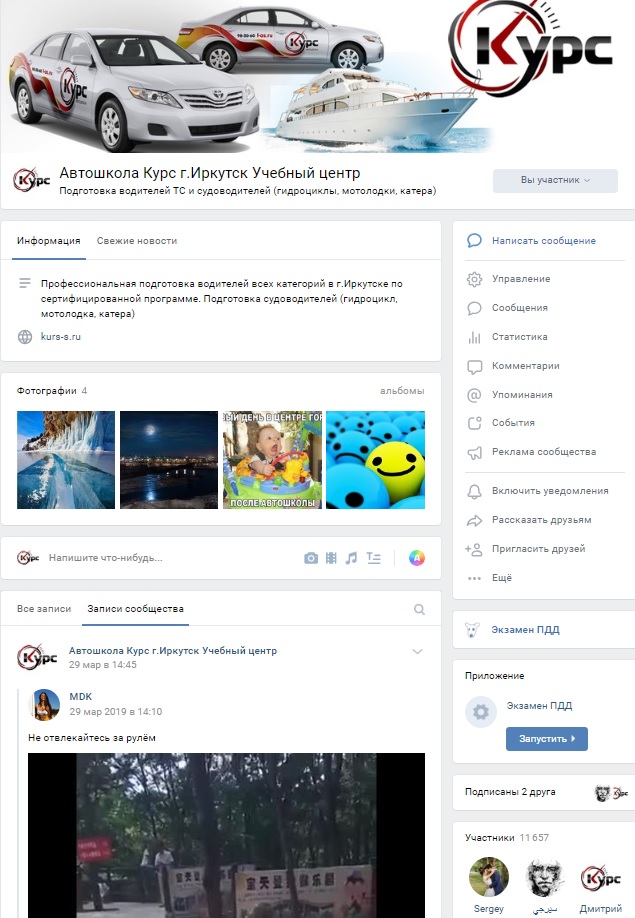Click the colorful poster circle icon

(417, 558)
